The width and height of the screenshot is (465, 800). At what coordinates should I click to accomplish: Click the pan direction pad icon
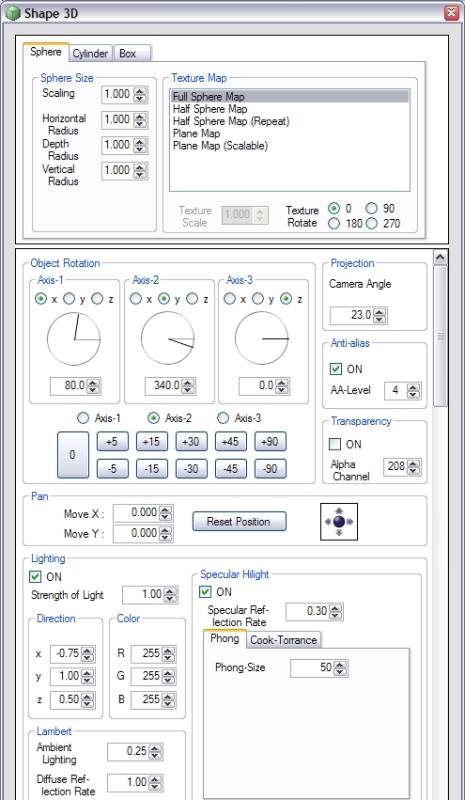pyautogui.click(x=339, y=521)
